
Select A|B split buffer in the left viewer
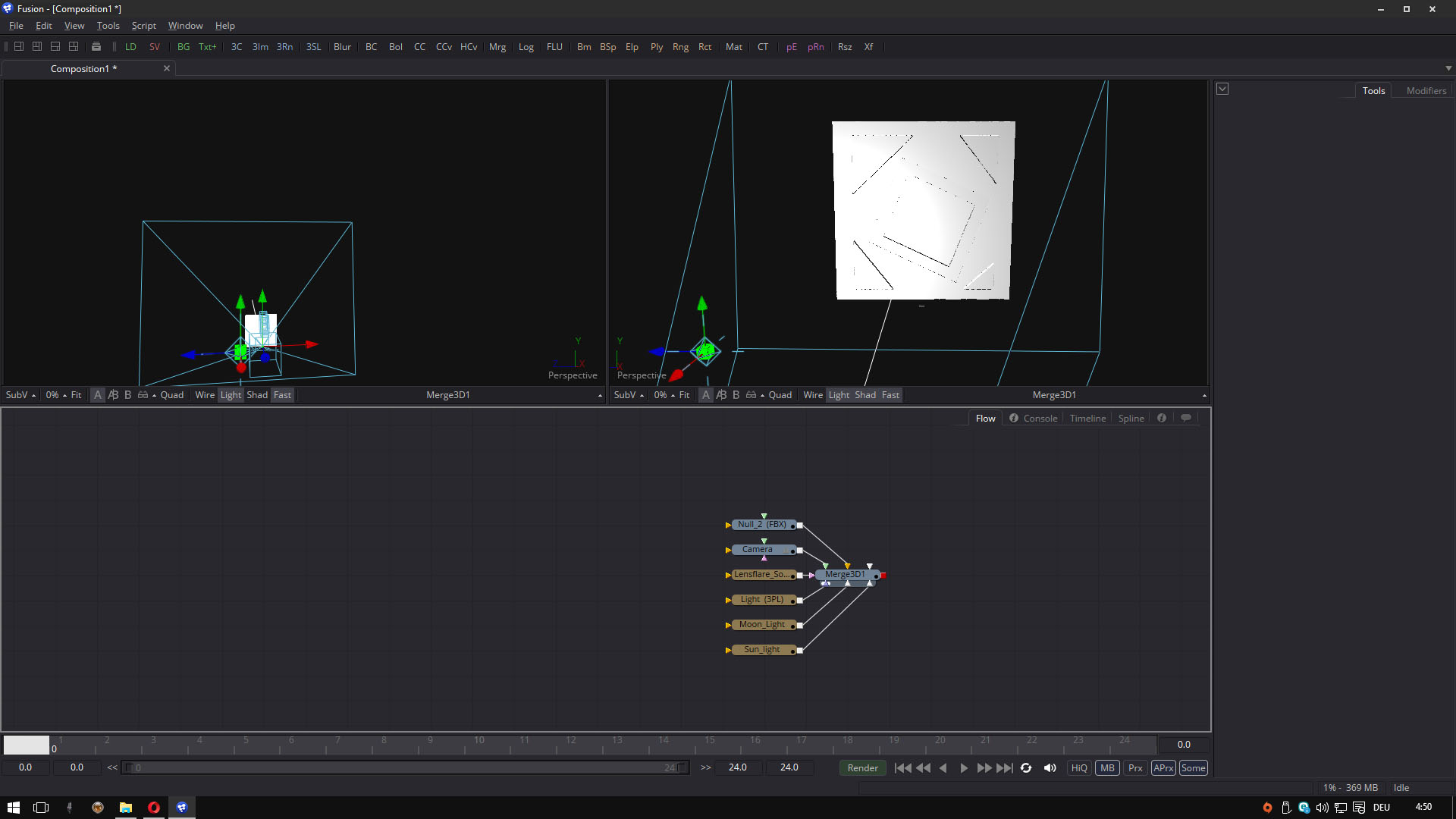[x=113, y=395]
